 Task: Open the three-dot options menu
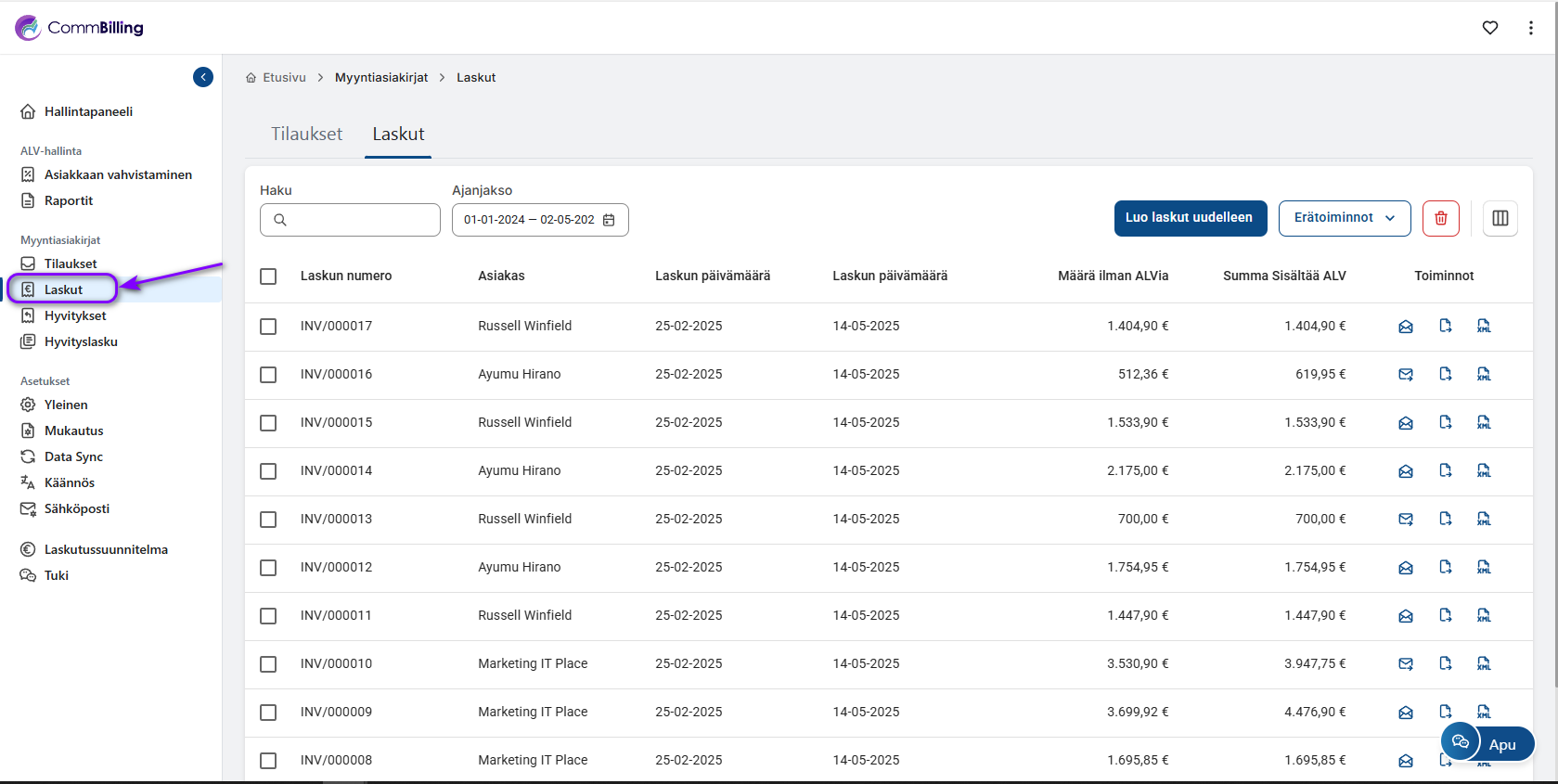click(x=1530, y=28)
